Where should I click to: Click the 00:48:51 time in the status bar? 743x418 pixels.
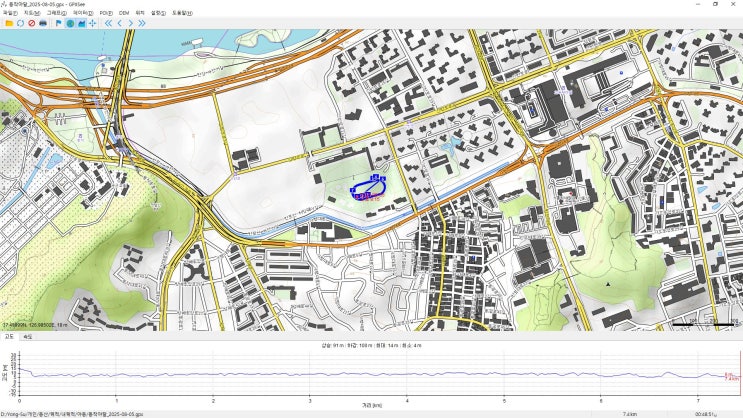point(704,414)
